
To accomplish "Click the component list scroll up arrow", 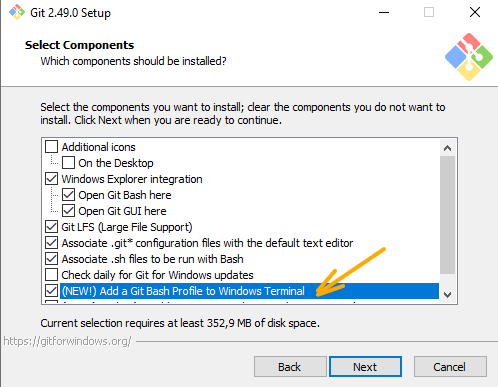I will (447, 148).
